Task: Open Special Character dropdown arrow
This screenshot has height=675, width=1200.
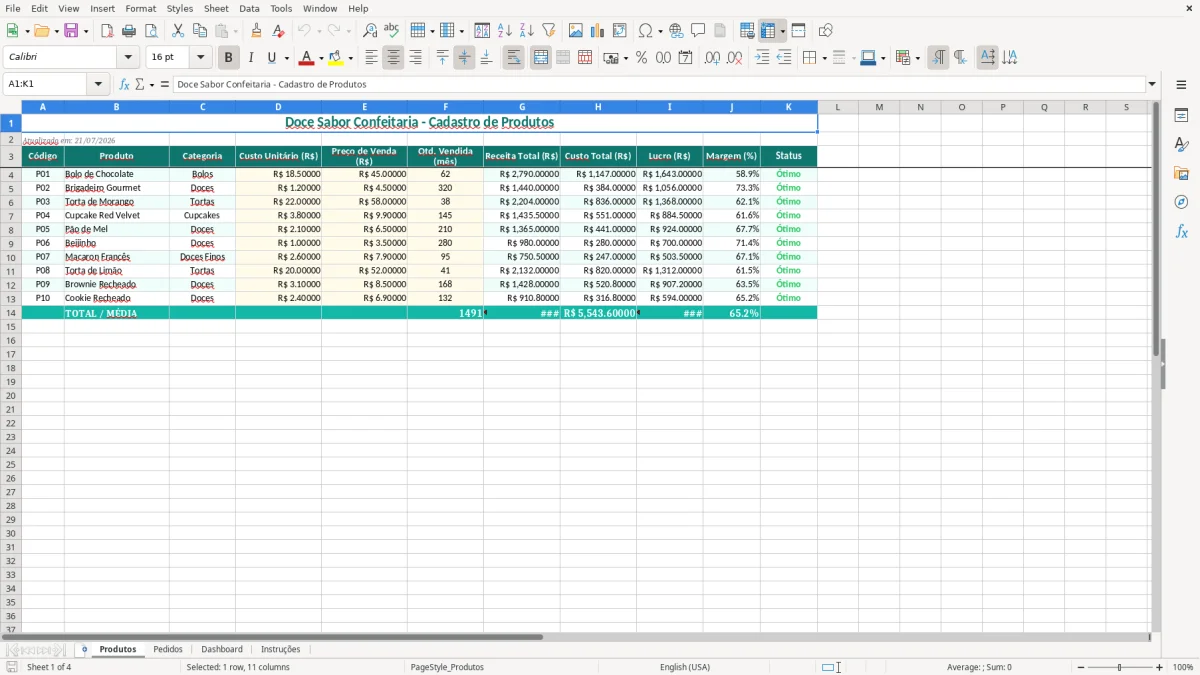Action: pos(660,31)
